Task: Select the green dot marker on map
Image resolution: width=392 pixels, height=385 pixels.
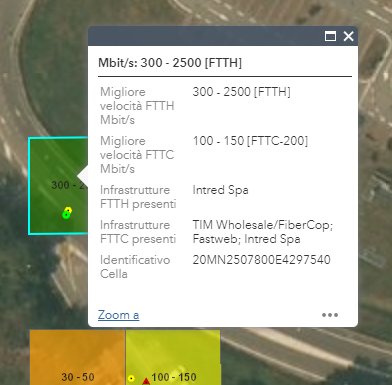Action: tap(66, 215)
